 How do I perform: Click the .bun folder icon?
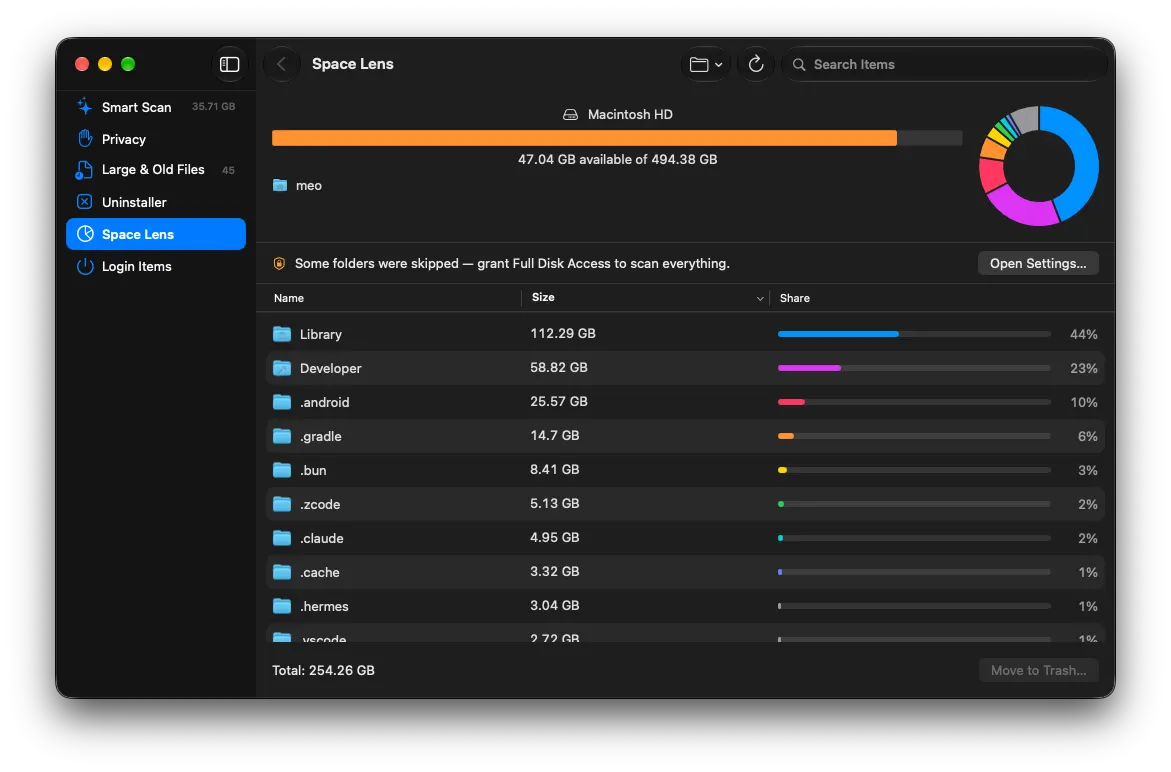pos(282,470)
